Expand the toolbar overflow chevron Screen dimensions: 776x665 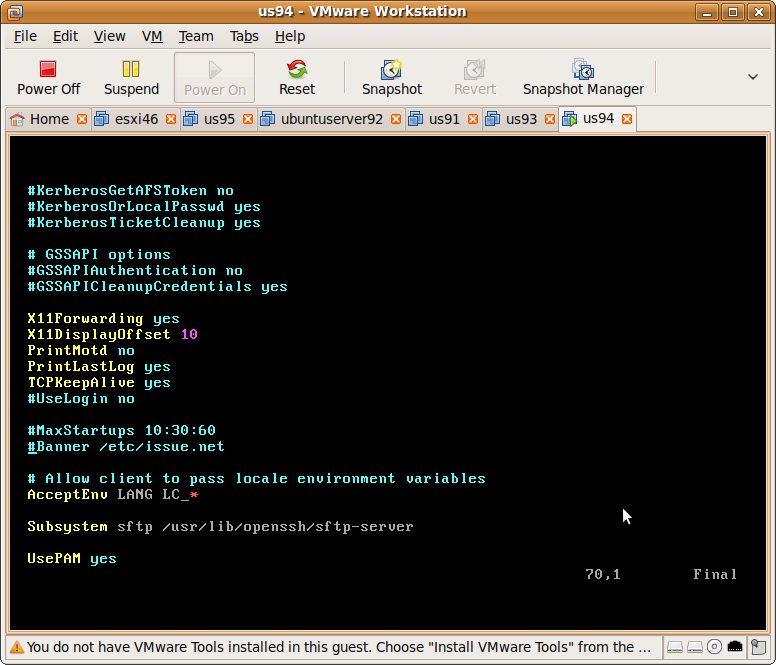[753, 77]
